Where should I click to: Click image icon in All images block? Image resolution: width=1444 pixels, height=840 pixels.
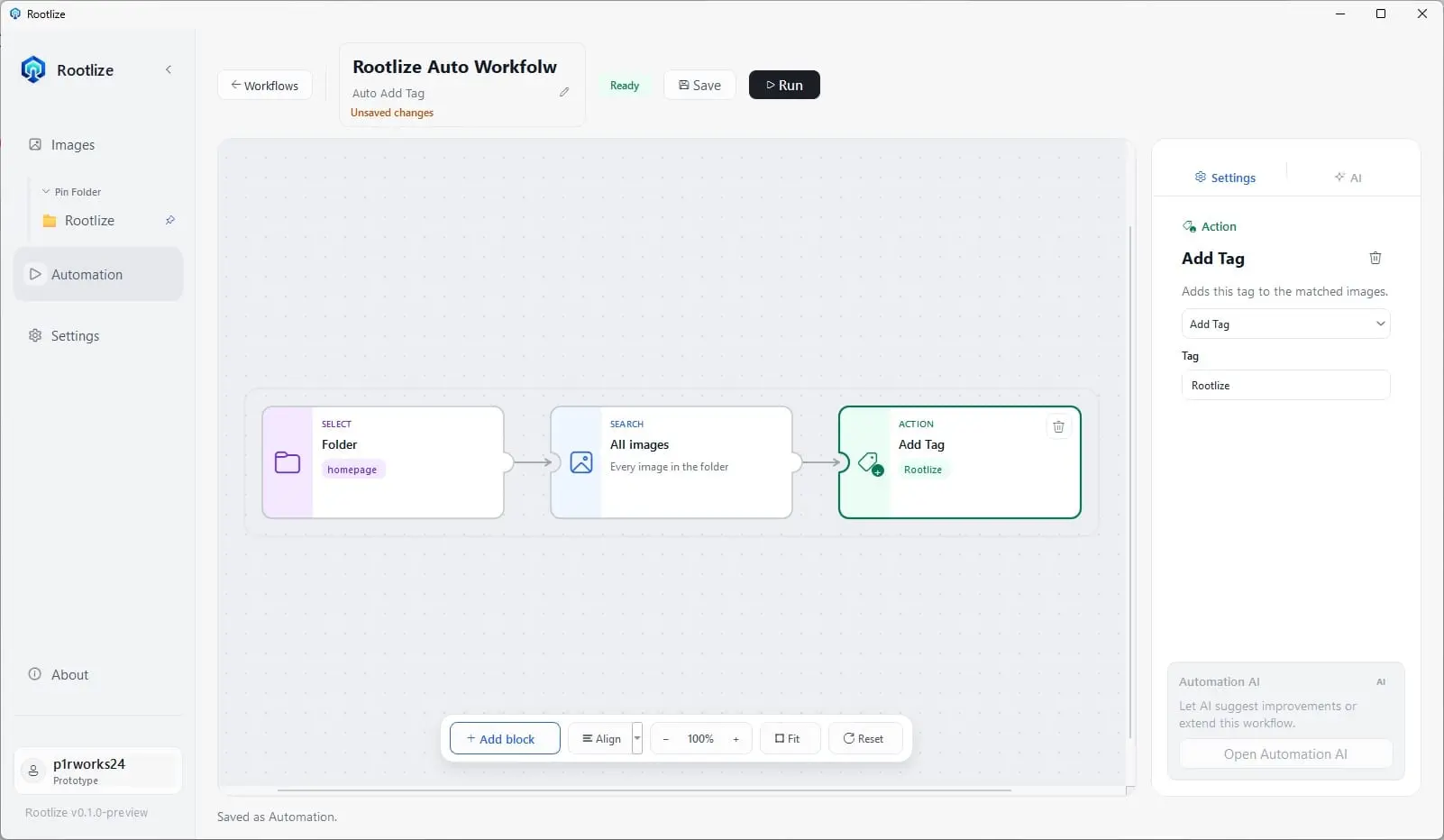pos(581,462)
